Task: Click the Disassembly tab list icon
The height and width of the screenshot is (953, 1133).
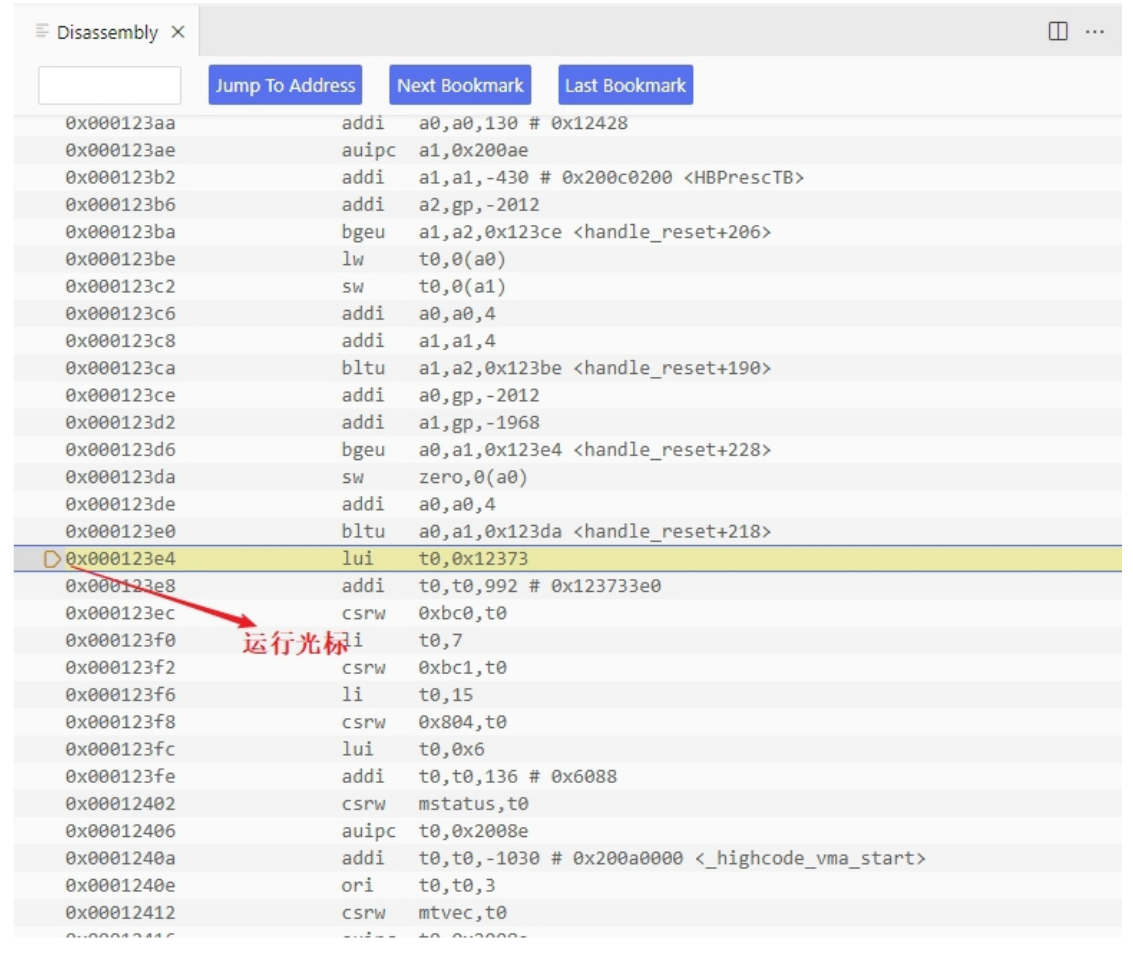Action: click(42, 30)
